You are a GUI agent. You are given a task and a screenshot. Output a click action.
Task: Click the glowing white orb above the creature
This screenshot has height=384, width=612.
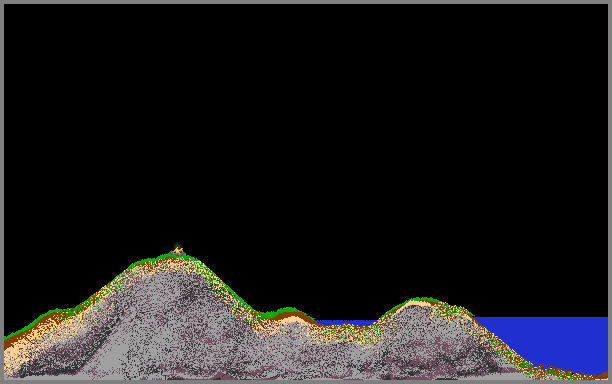[178, 246]
